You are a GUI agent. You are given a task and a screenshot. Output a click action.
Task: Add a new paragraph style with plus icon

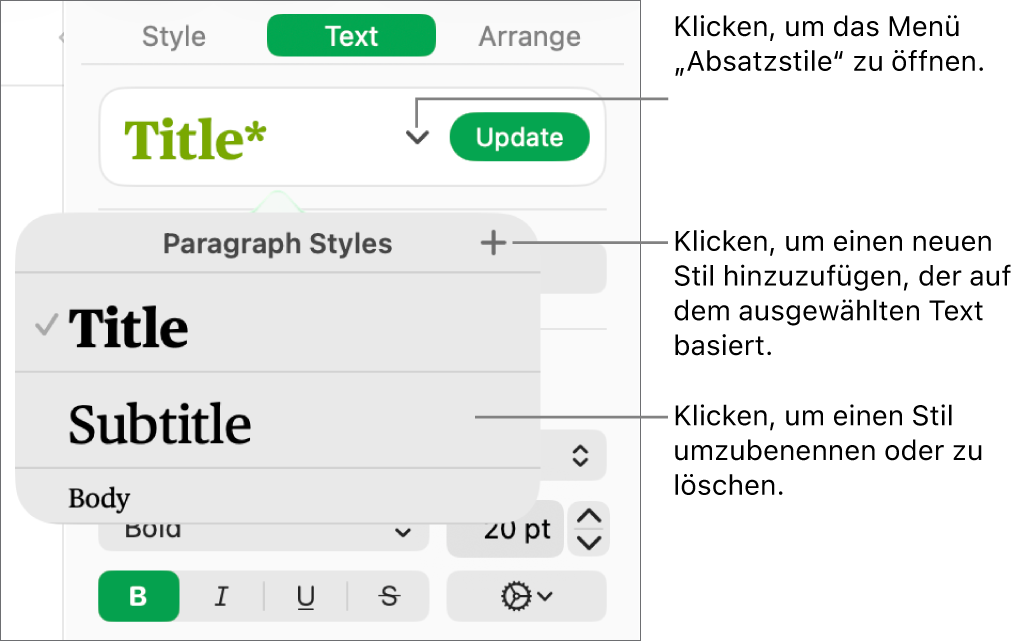tap(493, 243)
